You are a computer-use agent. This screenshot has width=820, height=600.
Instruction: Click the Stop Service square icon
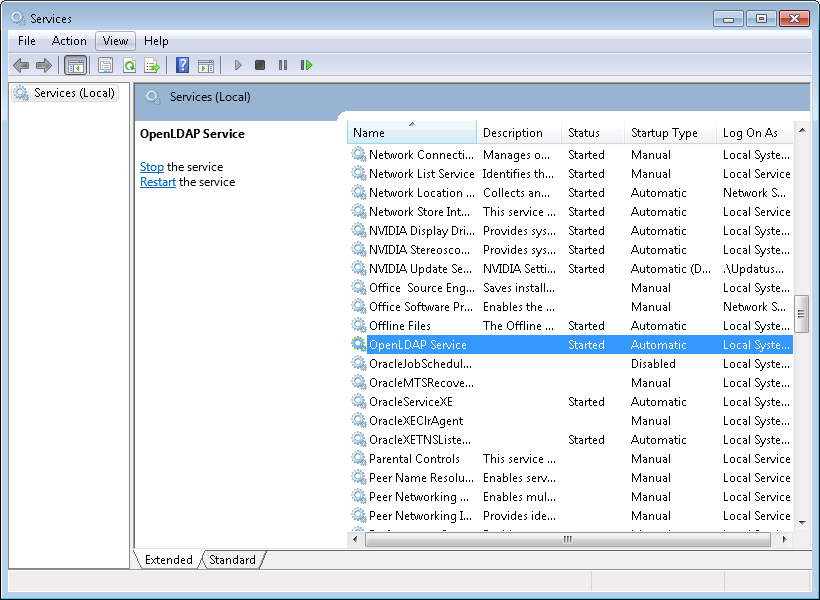pyautogui.click(x=260, y=65)
